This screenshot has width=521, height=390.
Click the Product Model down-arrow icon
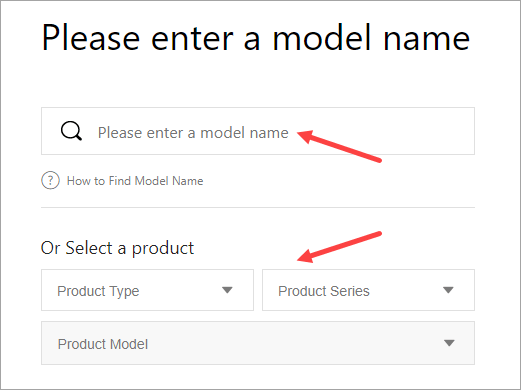click(449, 343)
